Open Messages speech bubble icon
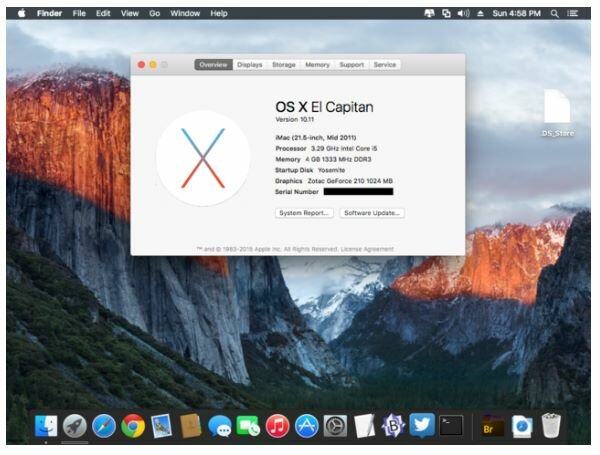Image resolution: width=600 pixels, height=455 pixels. pyautogui.click(x=220, y=426)
